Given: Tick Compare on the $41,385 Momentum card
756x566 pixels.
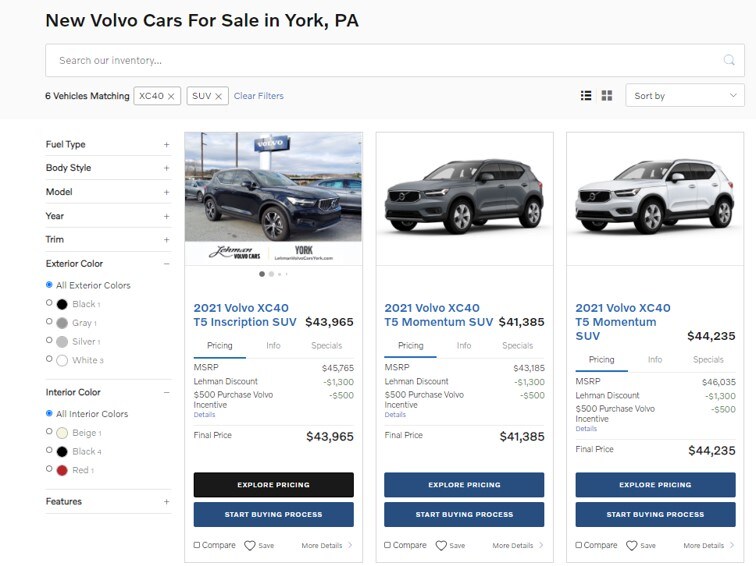Looking at the screenshot, I should pos(387,545).
